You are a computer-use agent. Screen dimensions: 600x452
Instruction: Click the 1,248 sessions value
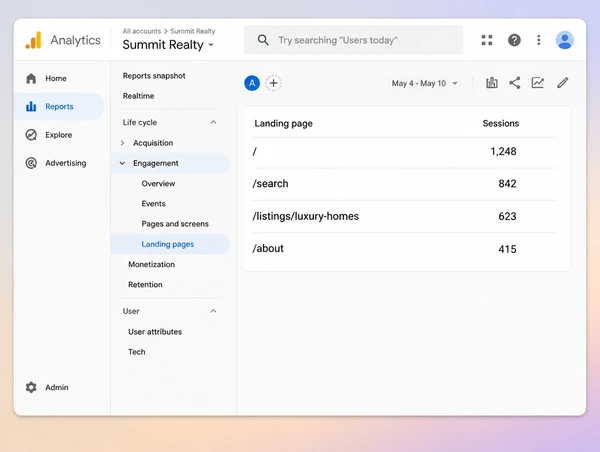(x=503, y=152)
